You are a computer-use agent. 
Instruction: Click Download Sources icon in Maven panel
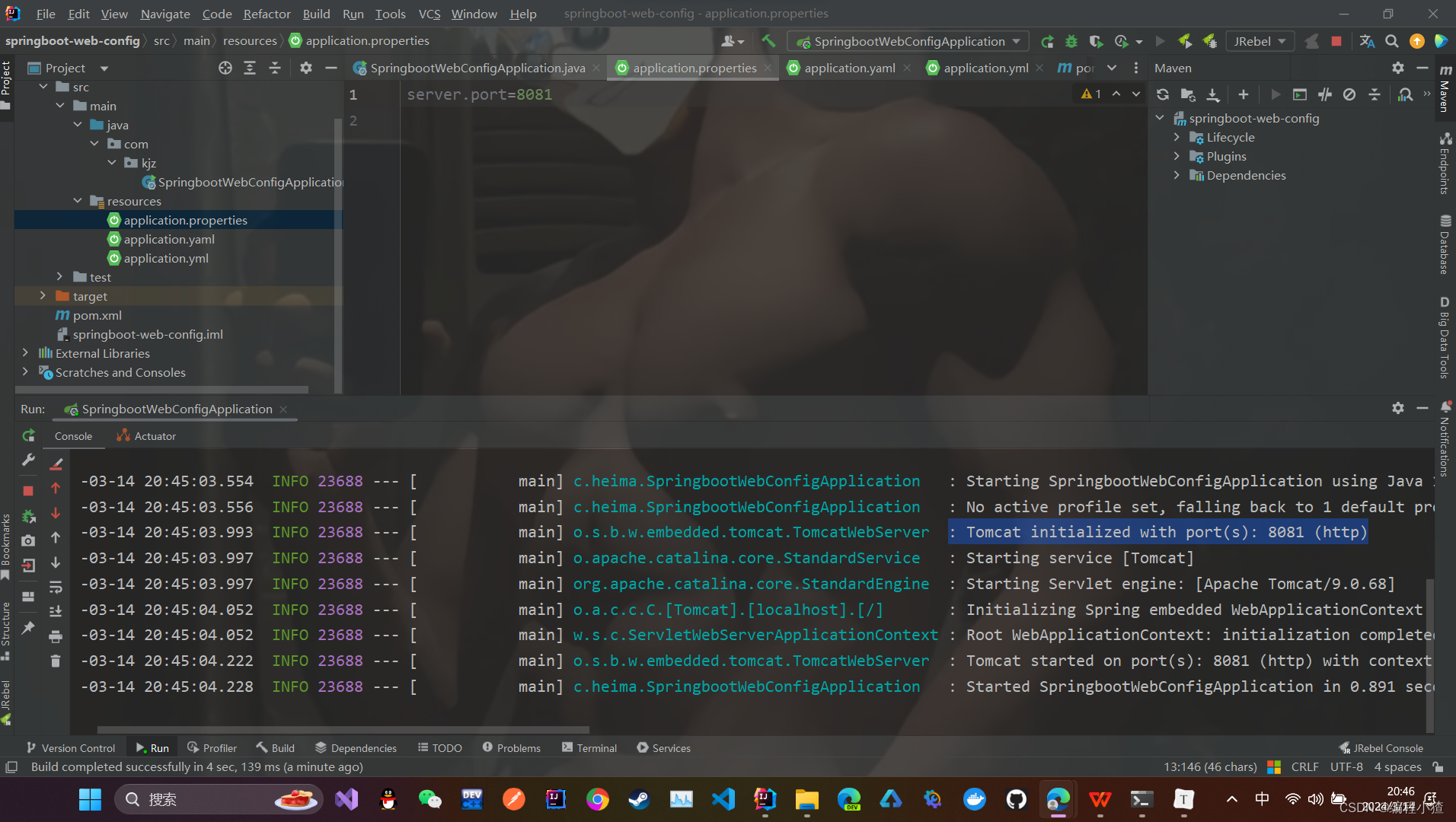pos(1213,94)
